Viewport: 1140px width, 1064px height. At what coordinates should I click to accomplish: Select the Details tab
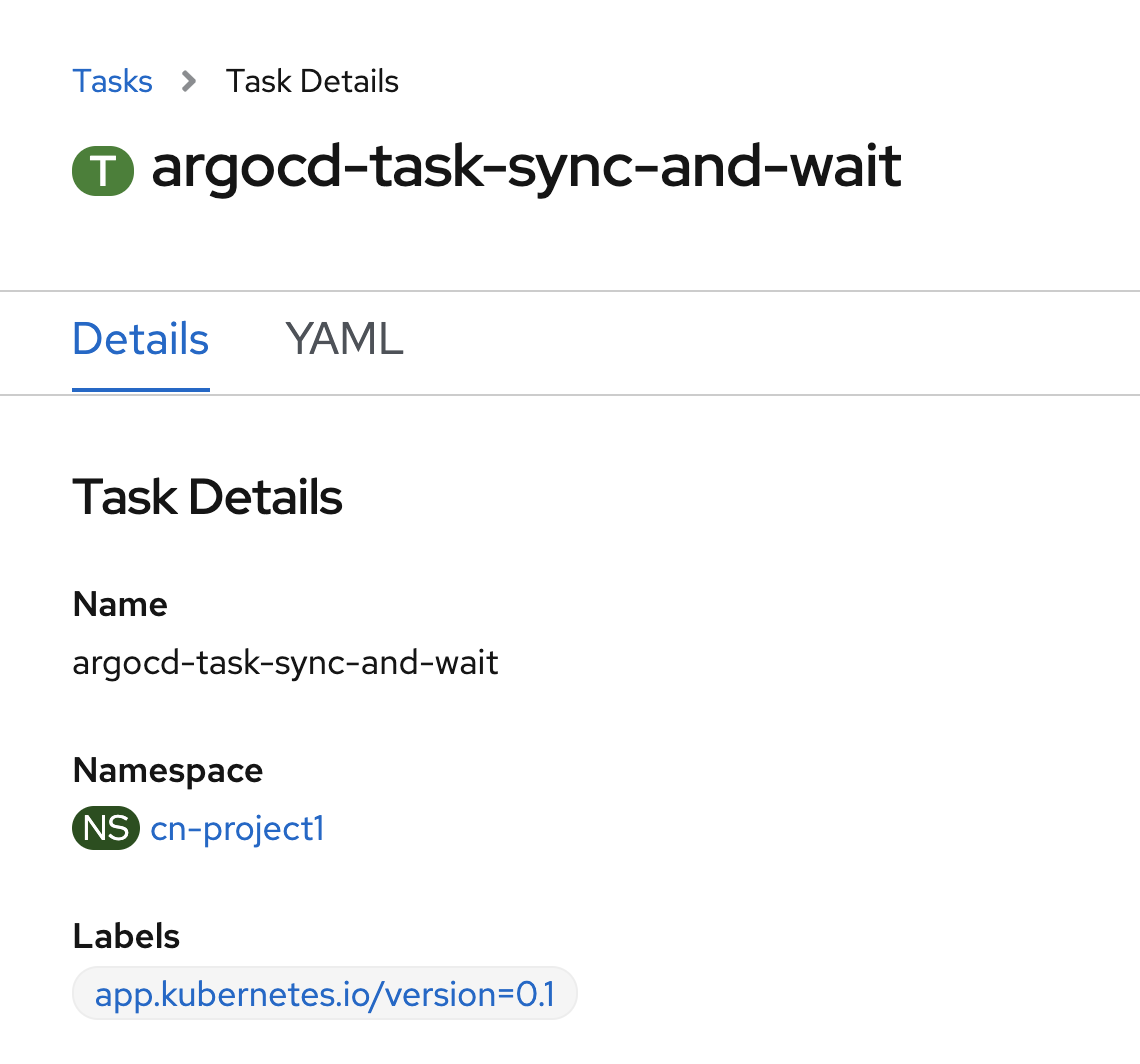point(140,340)
